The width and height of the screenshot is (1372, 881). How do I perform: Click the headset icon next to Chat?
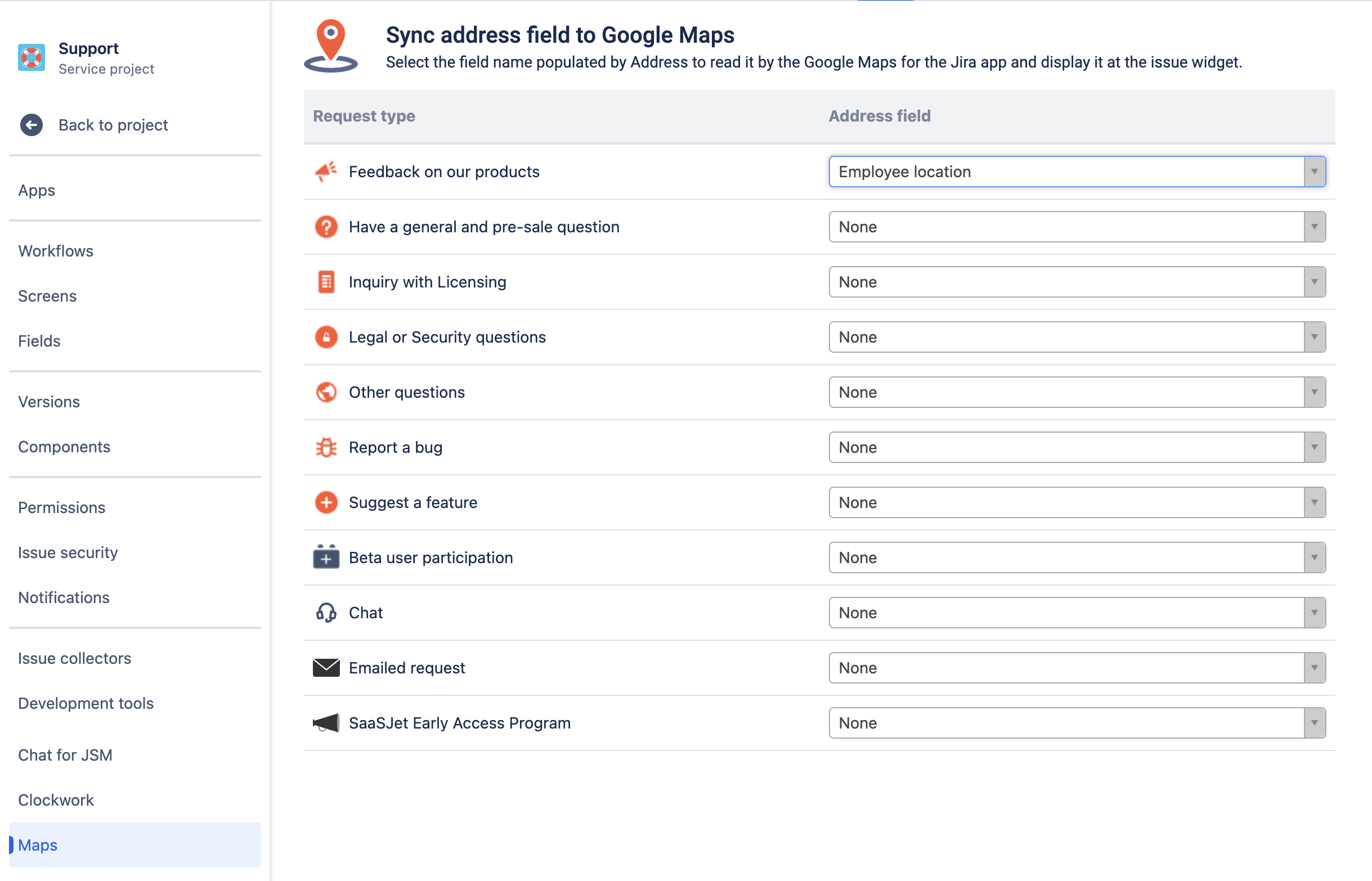coord(326,613)
